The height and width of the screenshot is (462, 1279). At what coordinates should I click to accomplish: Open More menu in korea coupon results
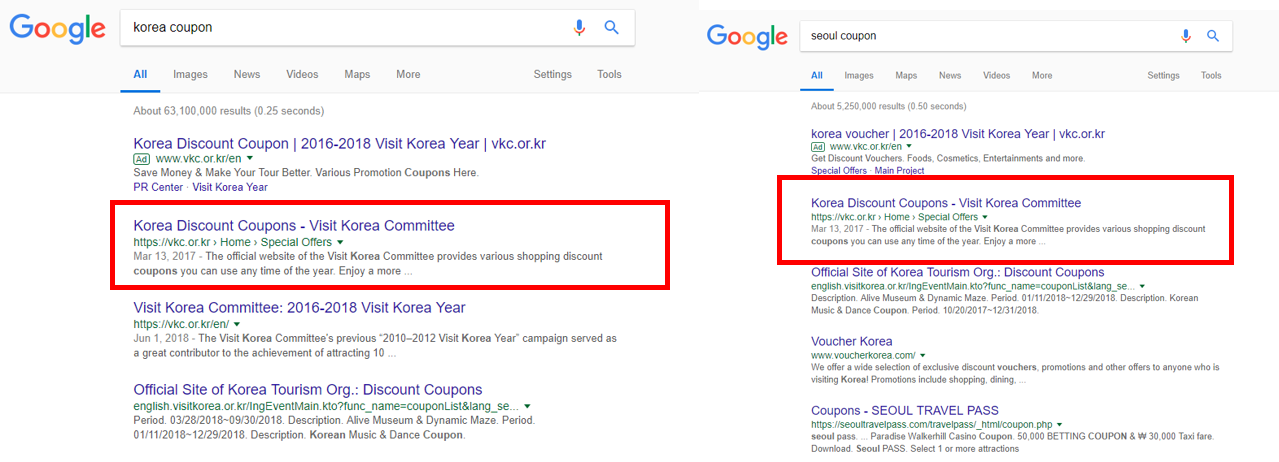tap(408, 74)
